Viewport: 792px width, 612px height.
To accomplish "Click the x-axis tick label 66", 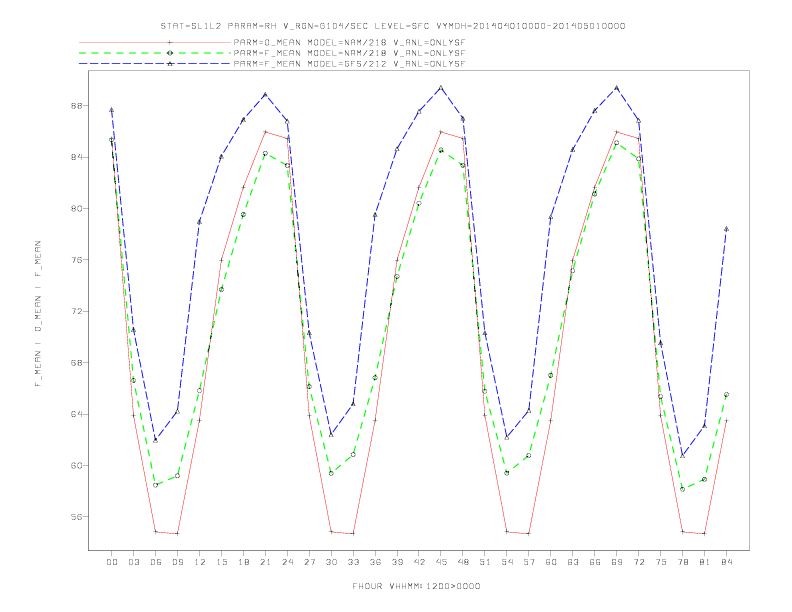I will click(595, 562).
